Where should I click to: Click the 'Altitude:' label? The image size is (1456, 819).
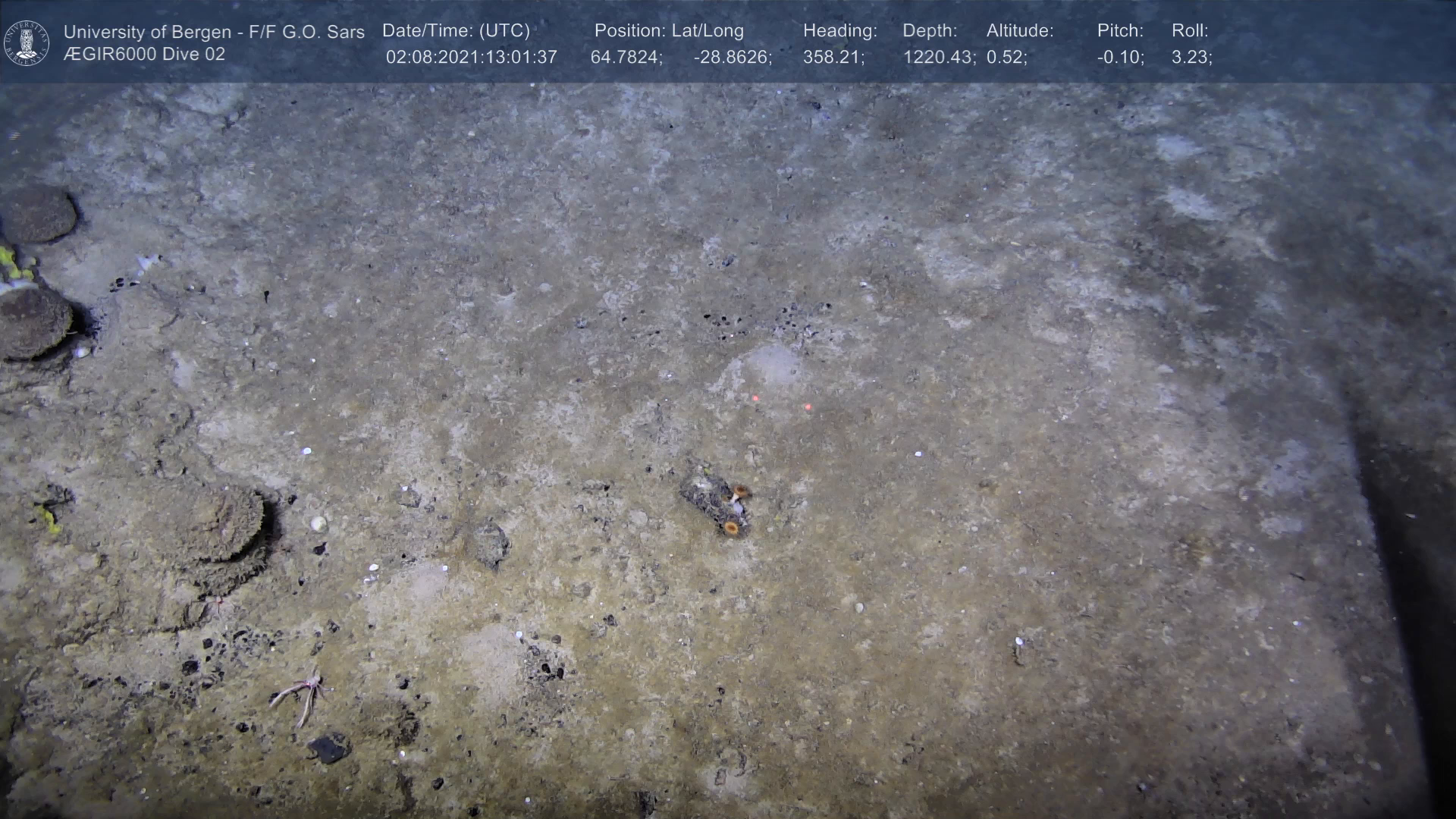pos(1019,30)
